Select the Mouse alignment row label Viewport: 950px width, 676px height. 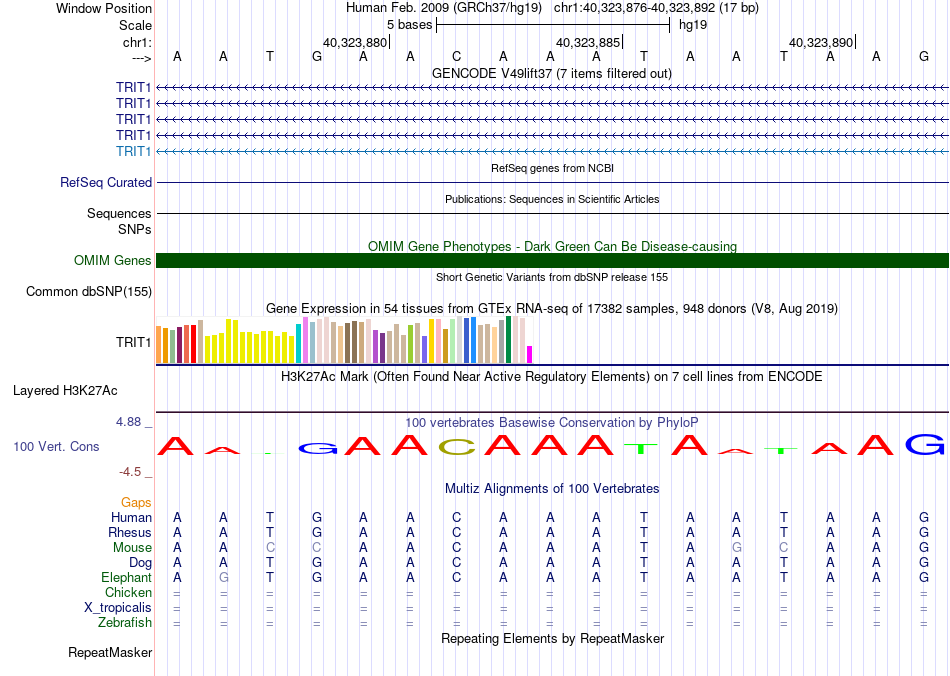132,548
